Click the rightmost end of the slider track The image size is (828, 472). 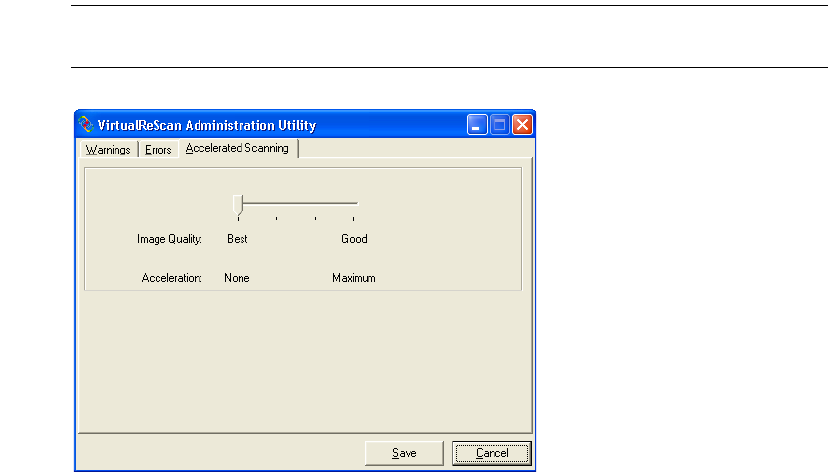[x=355, y=204]
